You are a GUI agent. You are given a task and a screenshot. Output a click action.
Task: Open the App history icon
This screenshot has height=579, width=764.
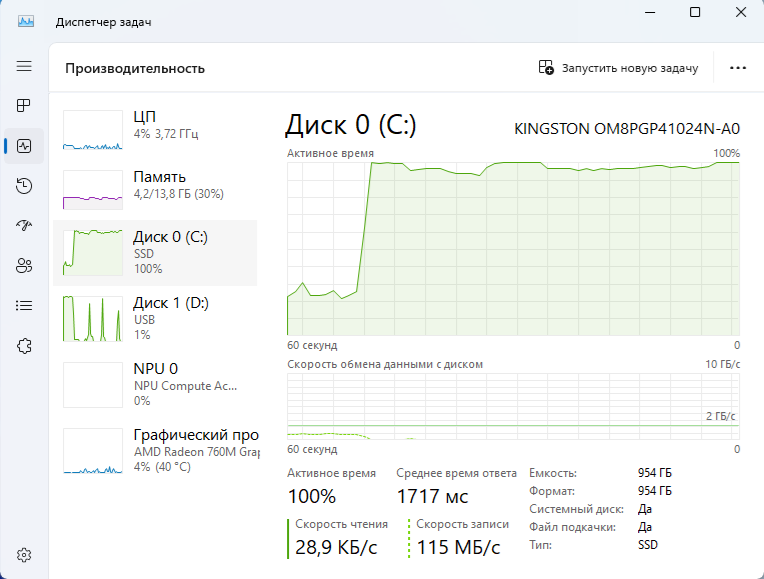pyautogui.click(x=24, y=186)
